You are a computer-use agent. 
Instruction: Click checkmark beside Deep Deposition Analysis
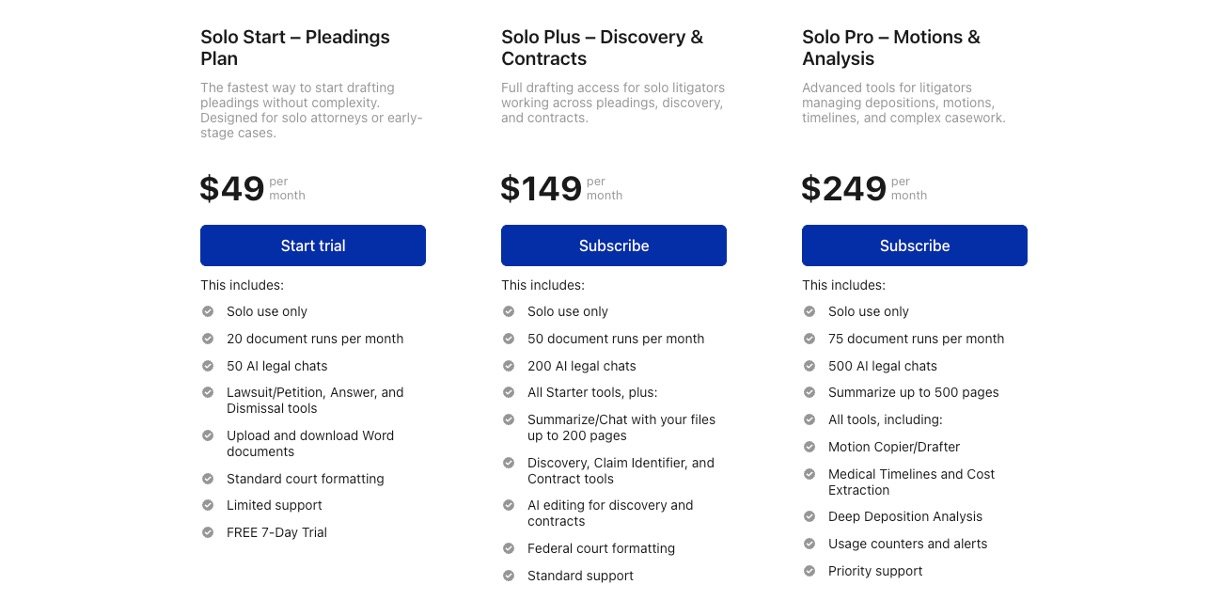[x=809, y=516]
